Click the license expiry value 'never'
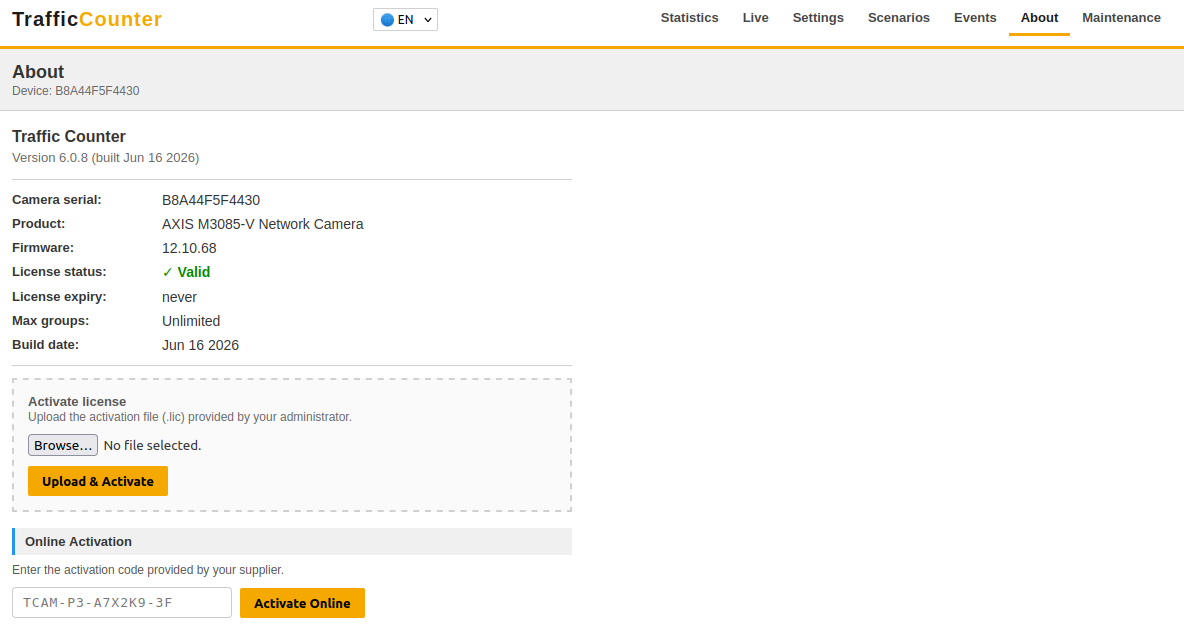Image resolution: width=1184 pixels, height=629 pixels. (179, 297)
